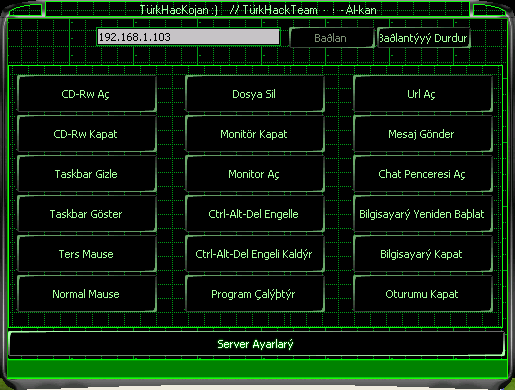515x390 pixels.
Task: Click the Monitor Aç button
Action: pyautogui.click(x=255, y=174)
